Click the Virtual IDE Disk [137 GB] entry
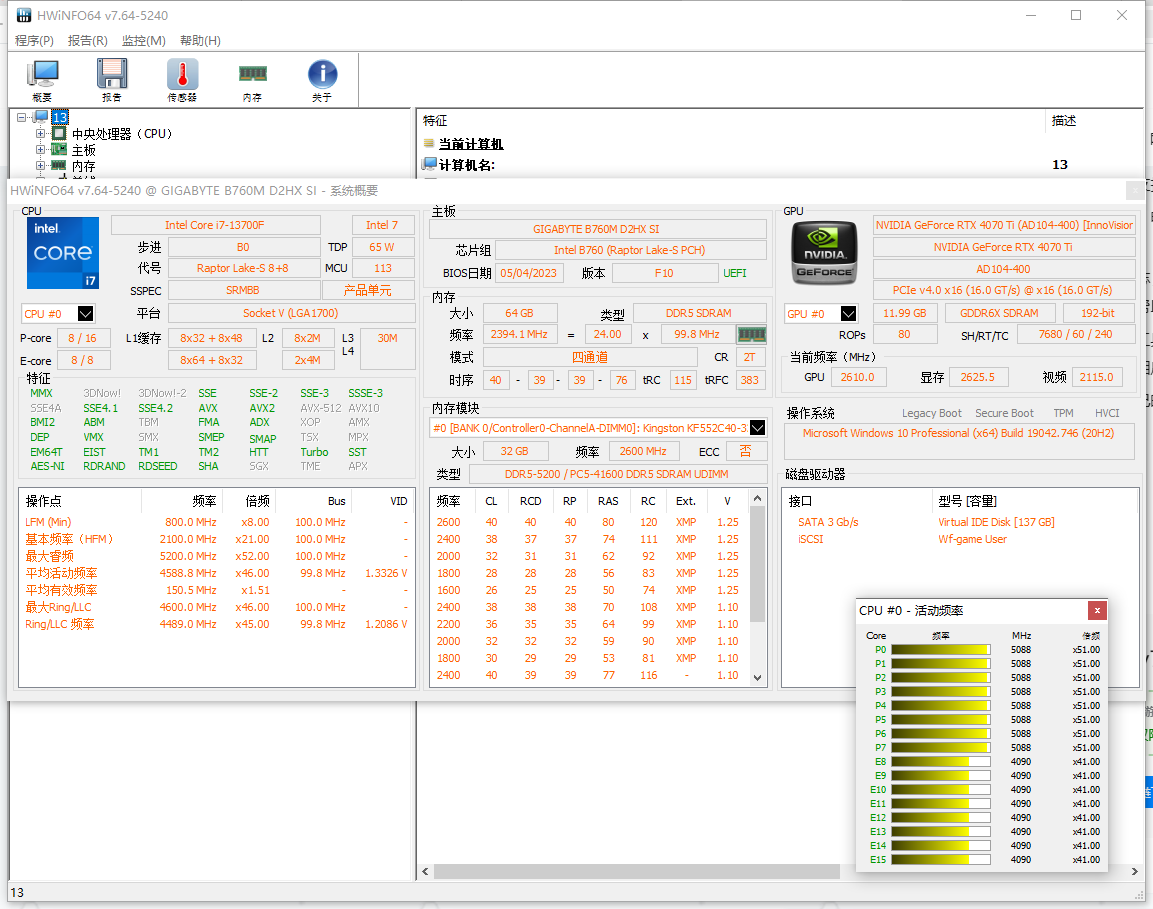Screen dimensions: 1153x909 coord(996,522)
